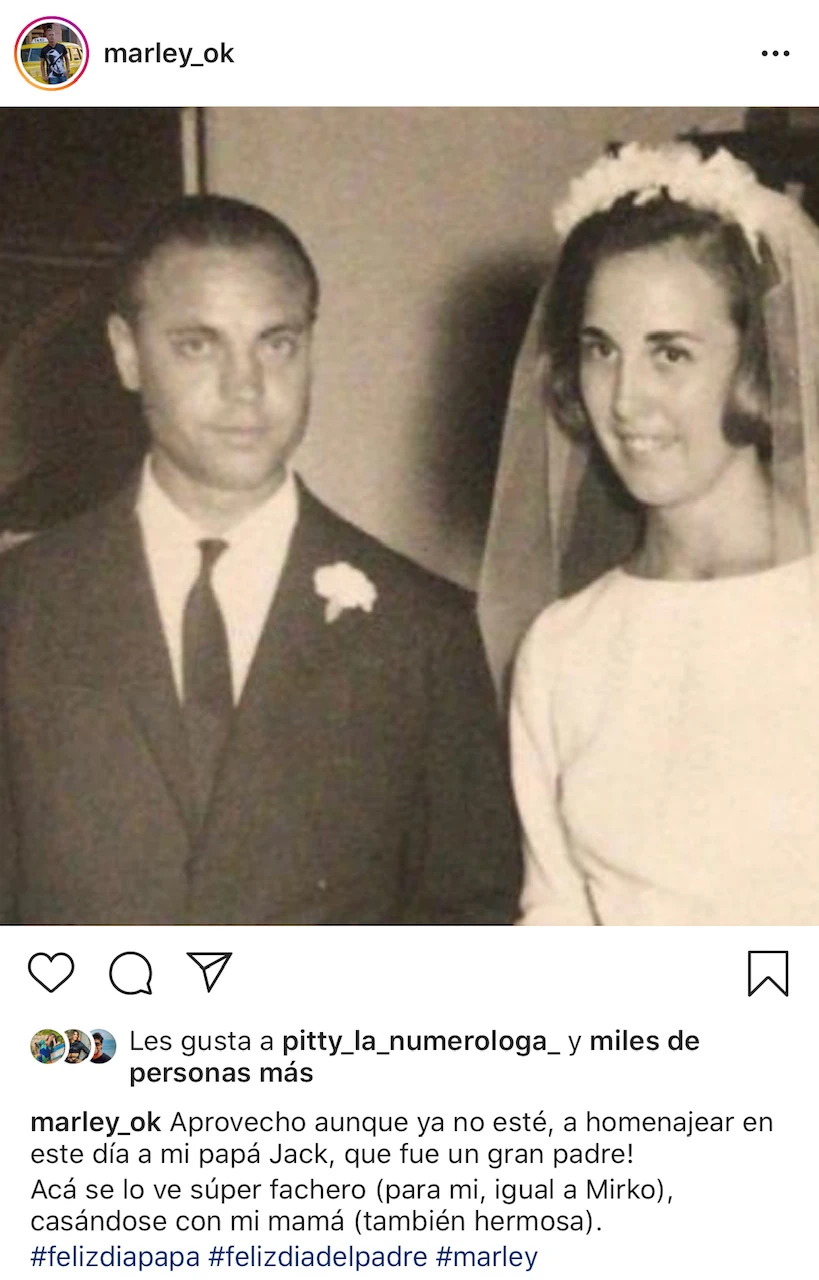Share post with paper plane icon
Screen dimensions: 819x1280
(210, 971)
